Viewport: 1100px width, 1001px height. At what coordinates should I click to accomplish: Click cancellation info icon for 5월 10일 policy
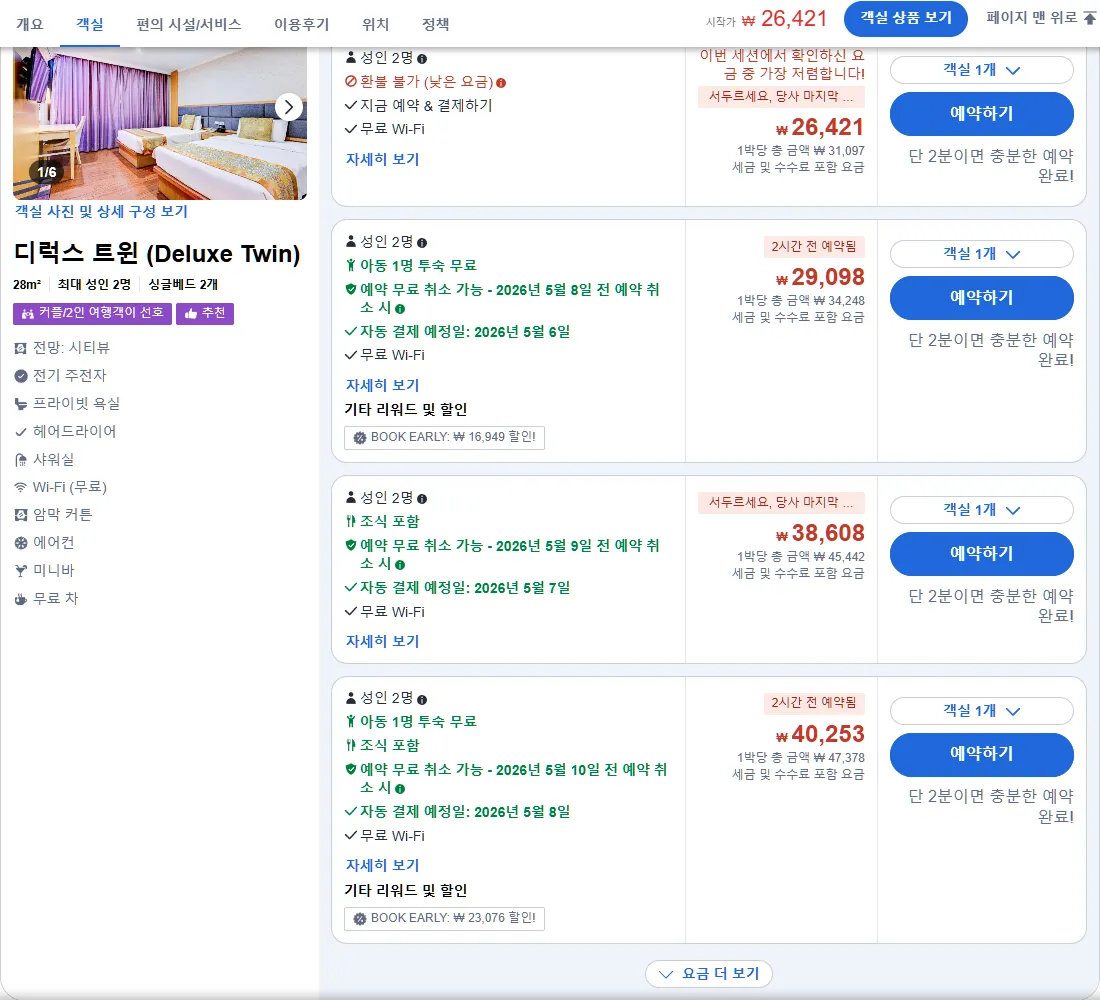(400, 788)
